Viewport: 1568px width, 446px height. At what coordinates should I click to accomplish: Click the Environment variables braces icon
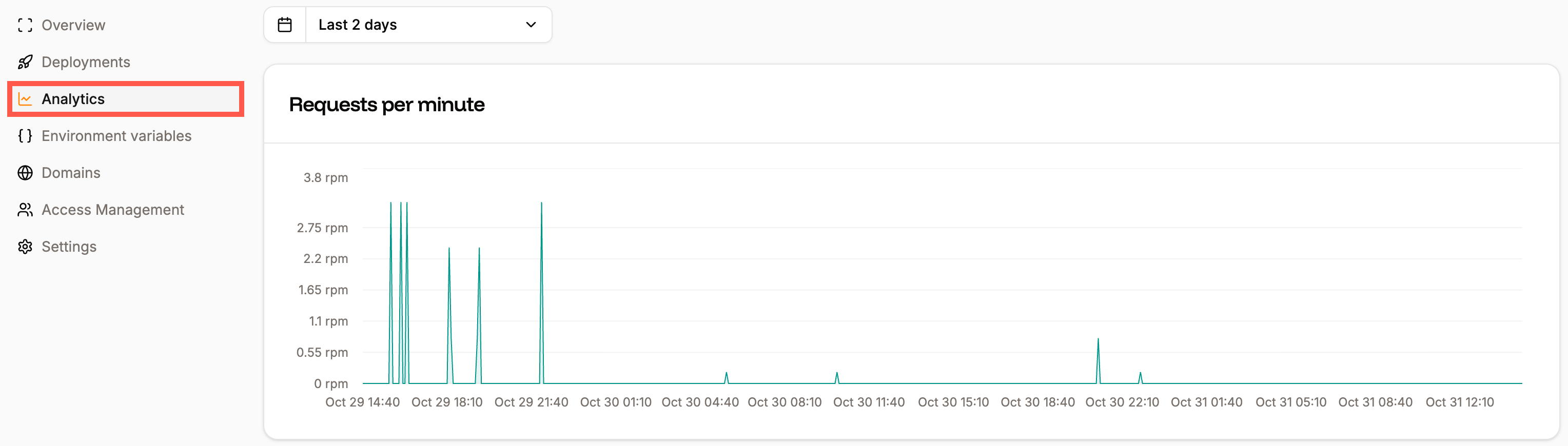click(25, 136)
